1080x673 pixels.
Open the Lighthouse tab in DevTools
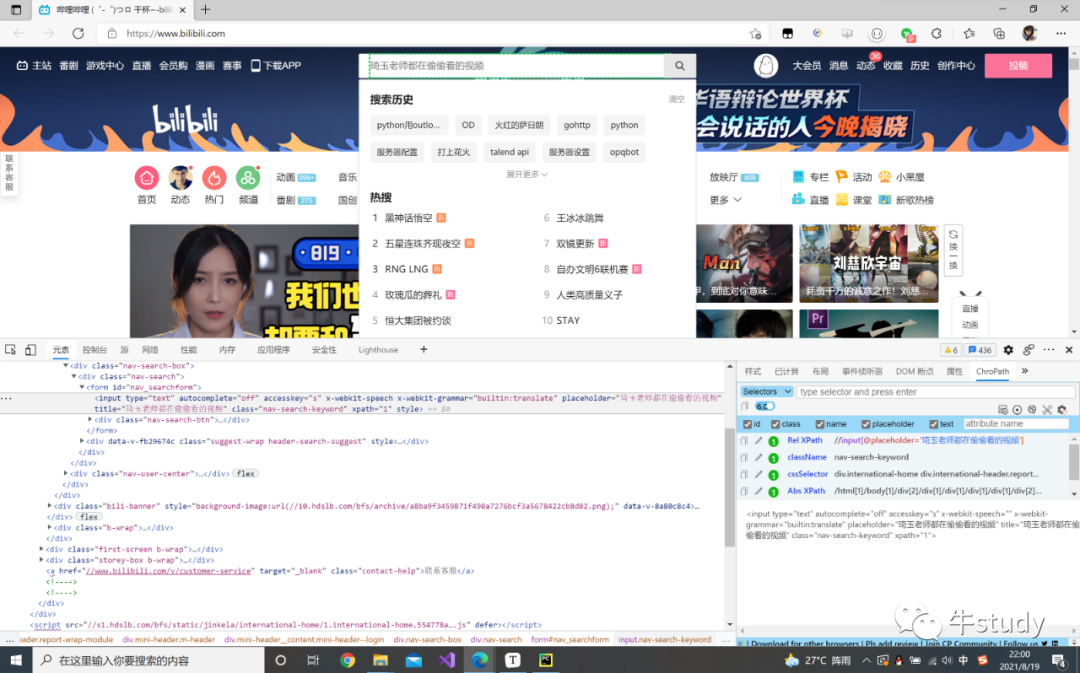(378, 350)
